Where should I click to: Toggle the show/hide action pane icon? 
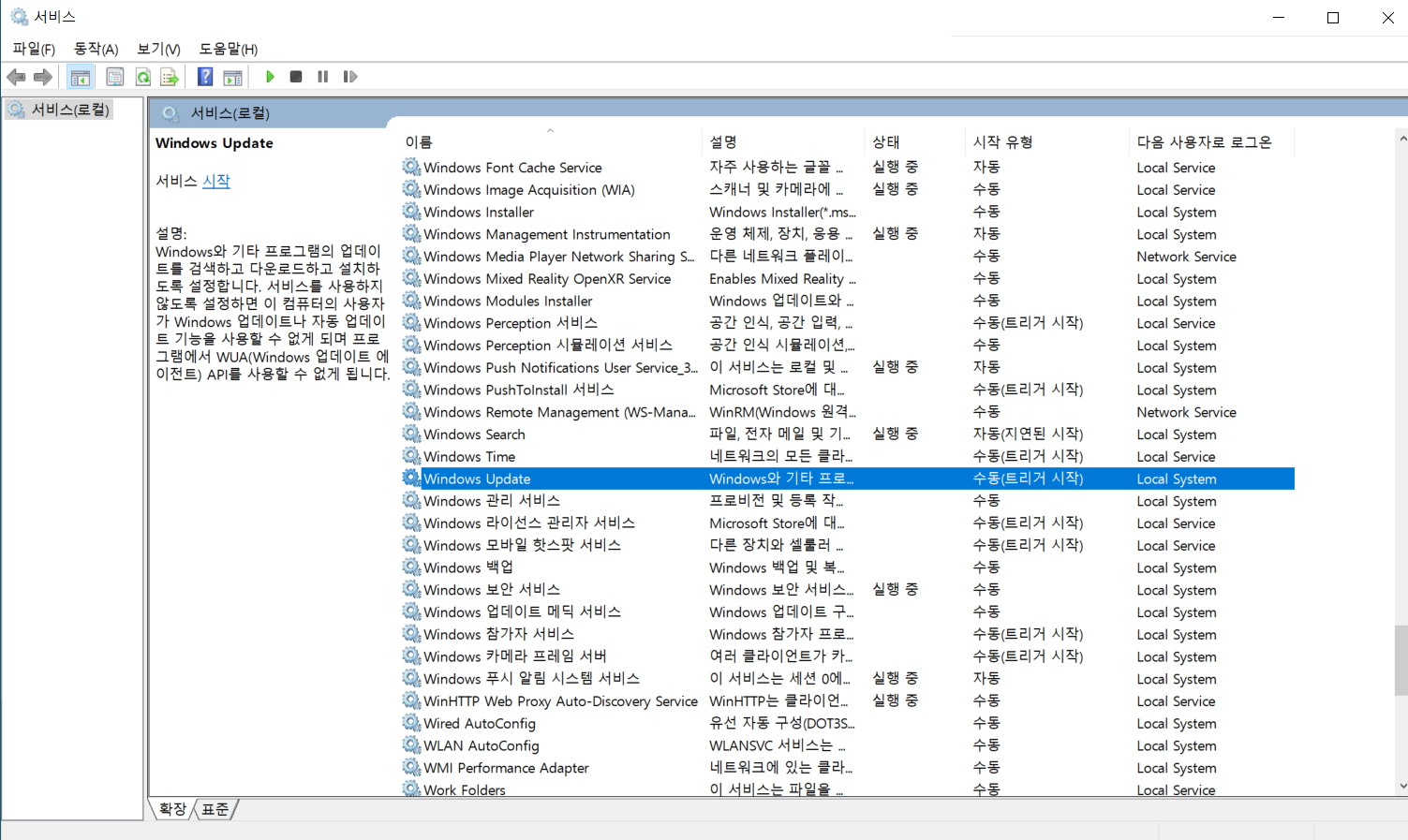(232, 77)
